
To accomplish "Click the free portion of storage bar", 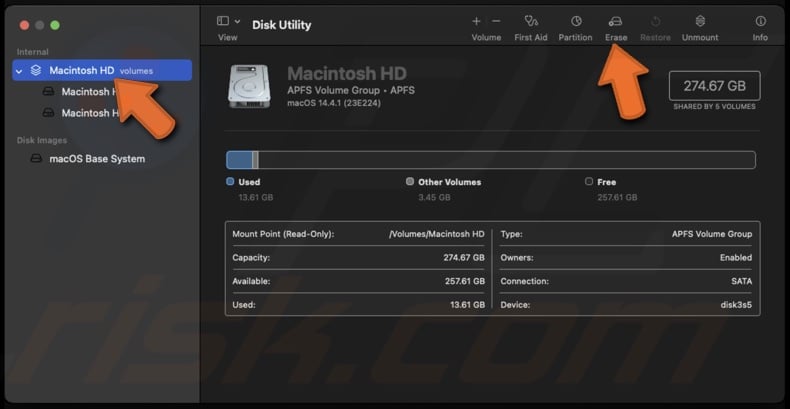I will [506, 160].
